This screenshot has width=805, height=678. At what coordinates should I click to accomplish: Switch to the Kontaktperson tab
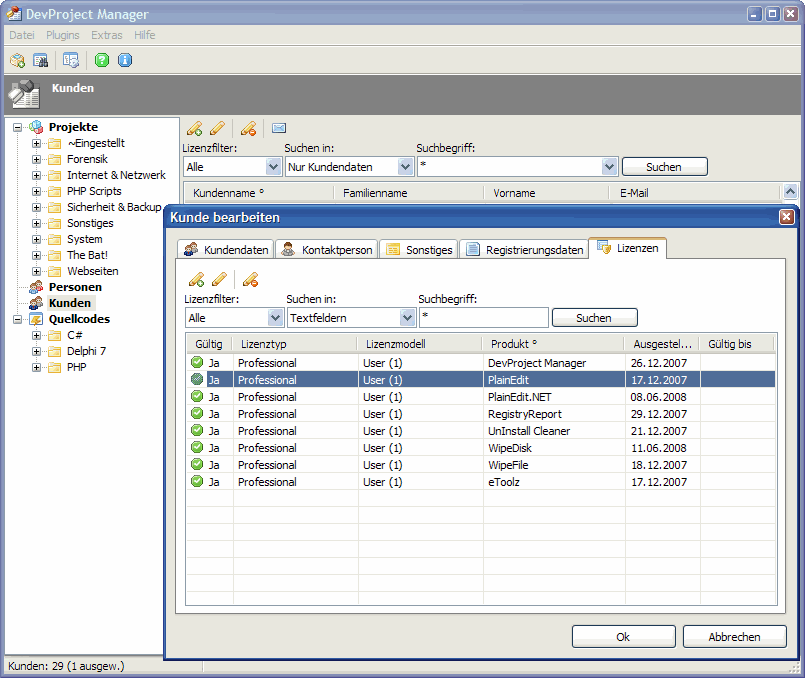tap(327, 250)
